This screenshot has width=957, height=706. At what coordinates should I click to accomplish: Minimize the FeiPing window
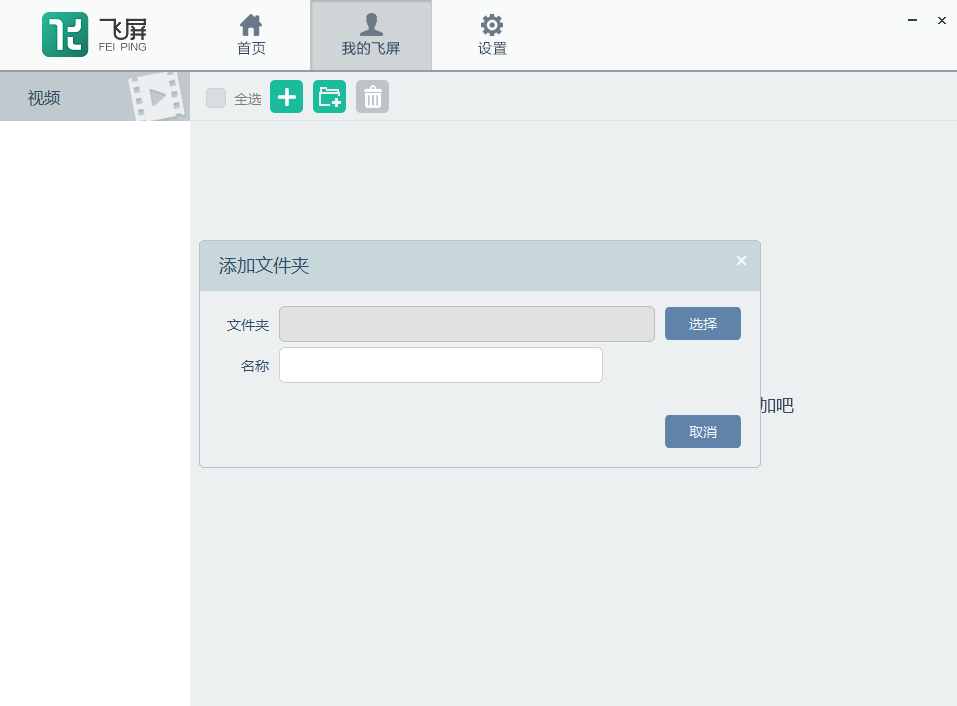coord(912,20)
